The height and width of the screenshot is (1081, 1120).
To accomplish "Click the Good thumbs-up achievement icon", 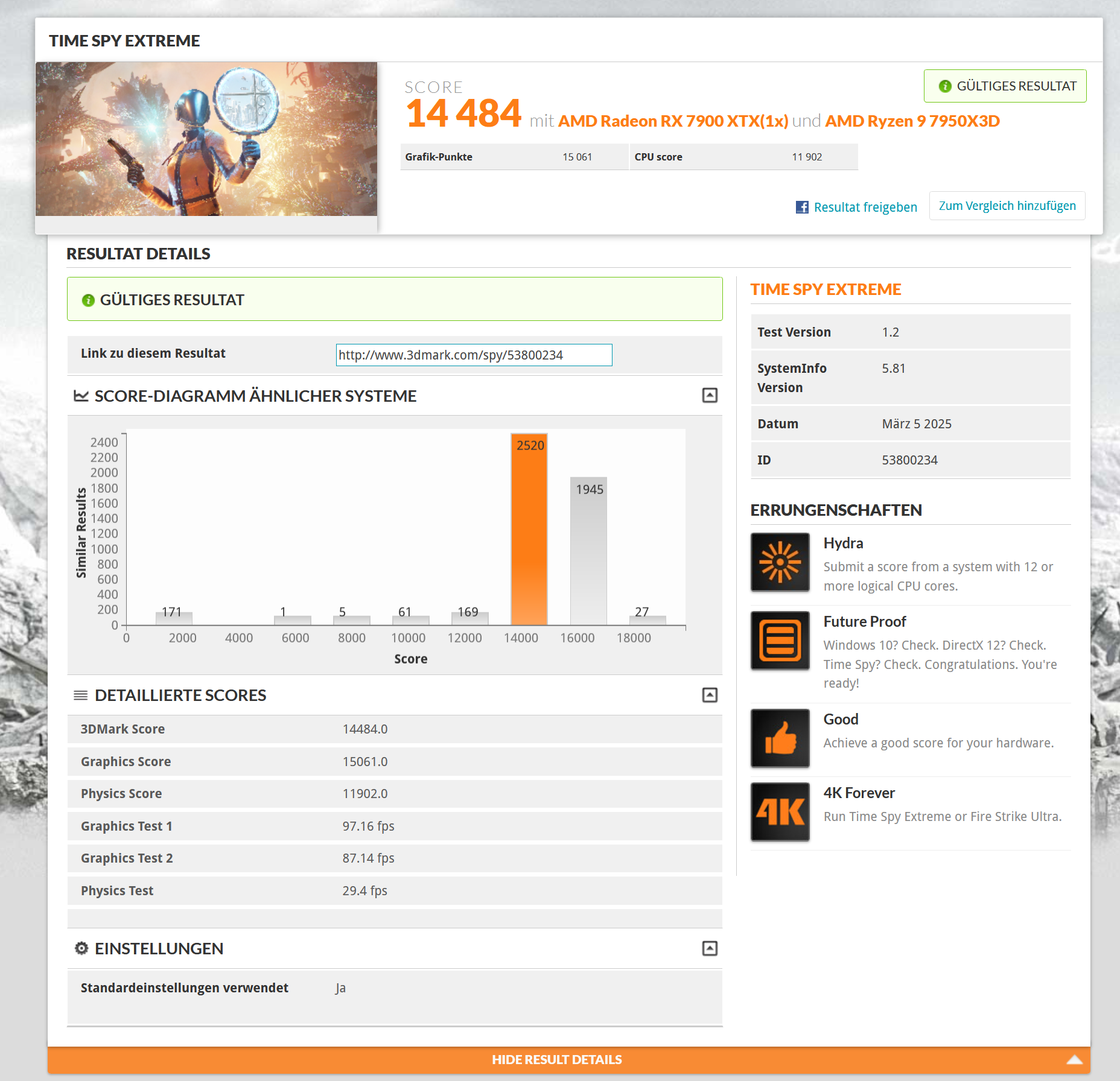I will [x=780, y=738].
